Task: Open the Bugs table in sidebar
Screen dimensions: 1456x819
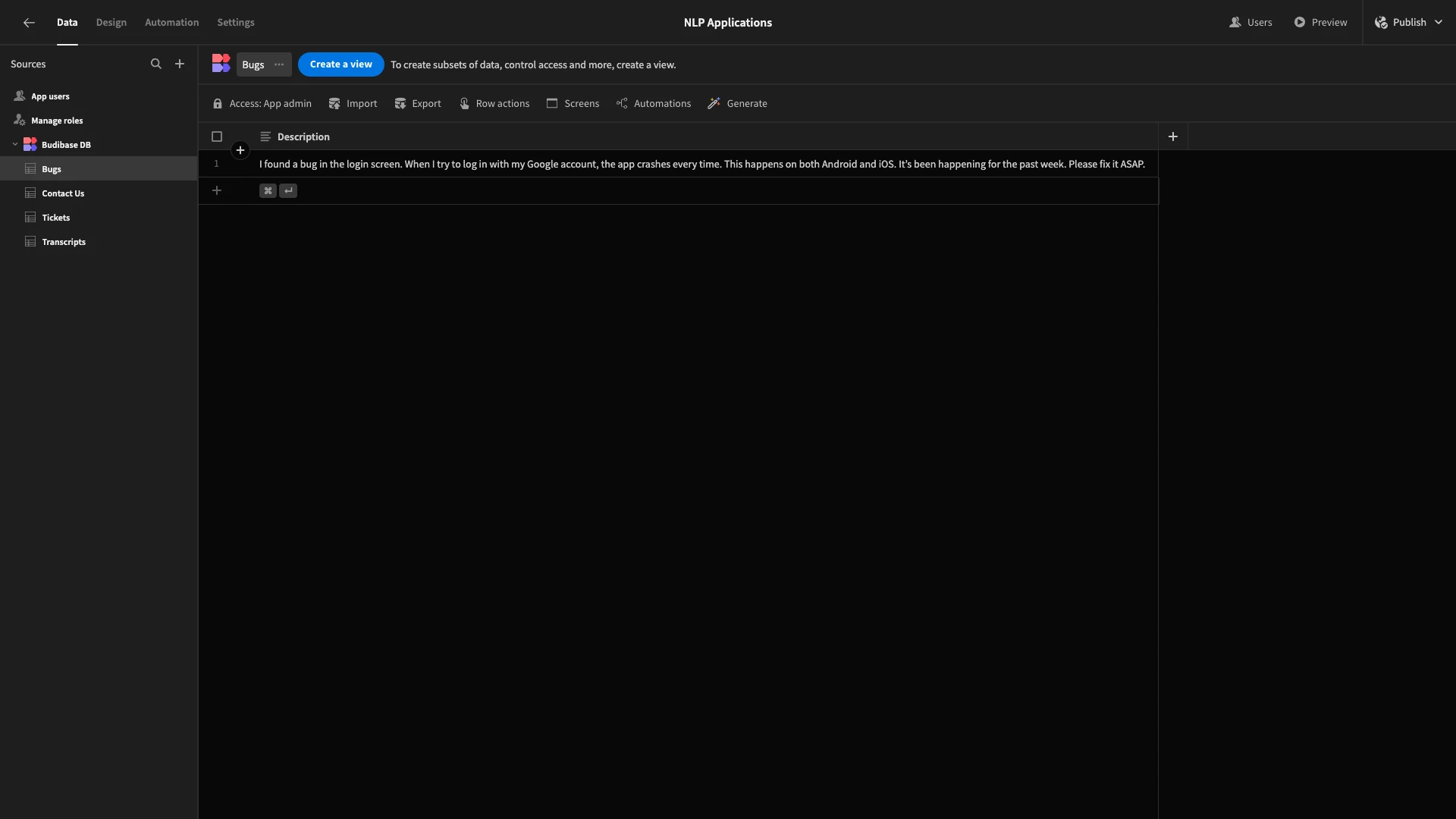Action: (x=99, y=168)
